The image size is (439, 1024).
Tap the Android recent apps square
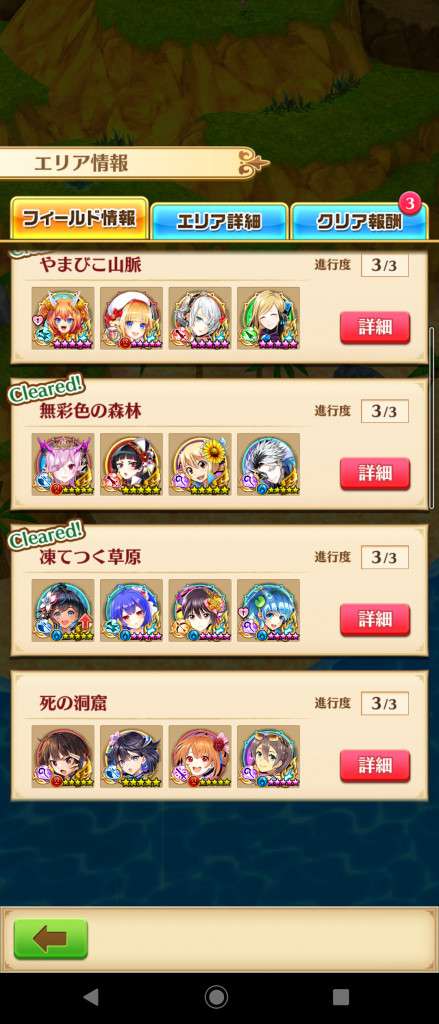[x=340, y=997]
